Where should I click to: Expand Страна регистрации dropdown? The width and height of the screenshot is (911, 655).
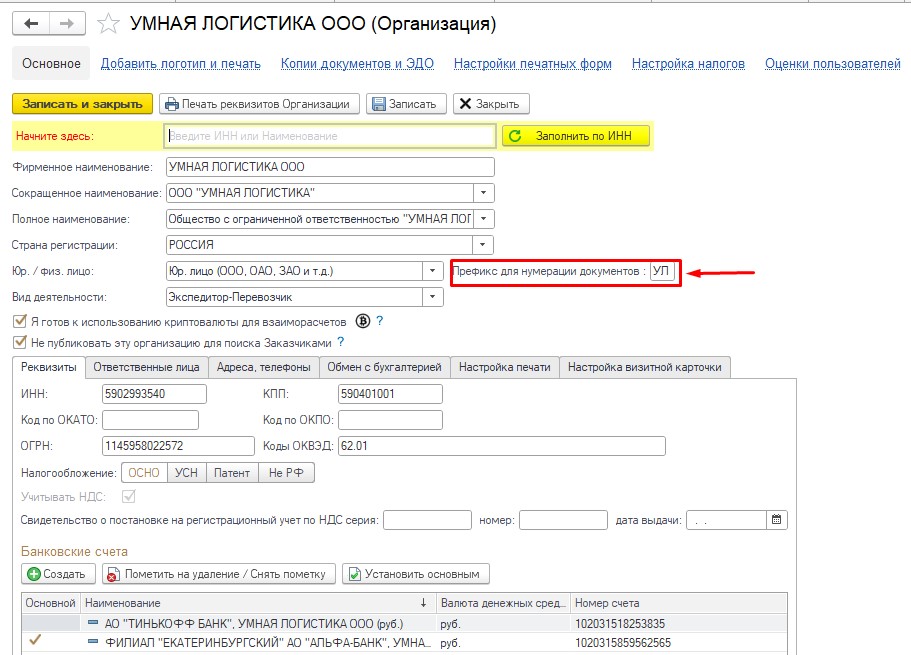tap(483, 245)
